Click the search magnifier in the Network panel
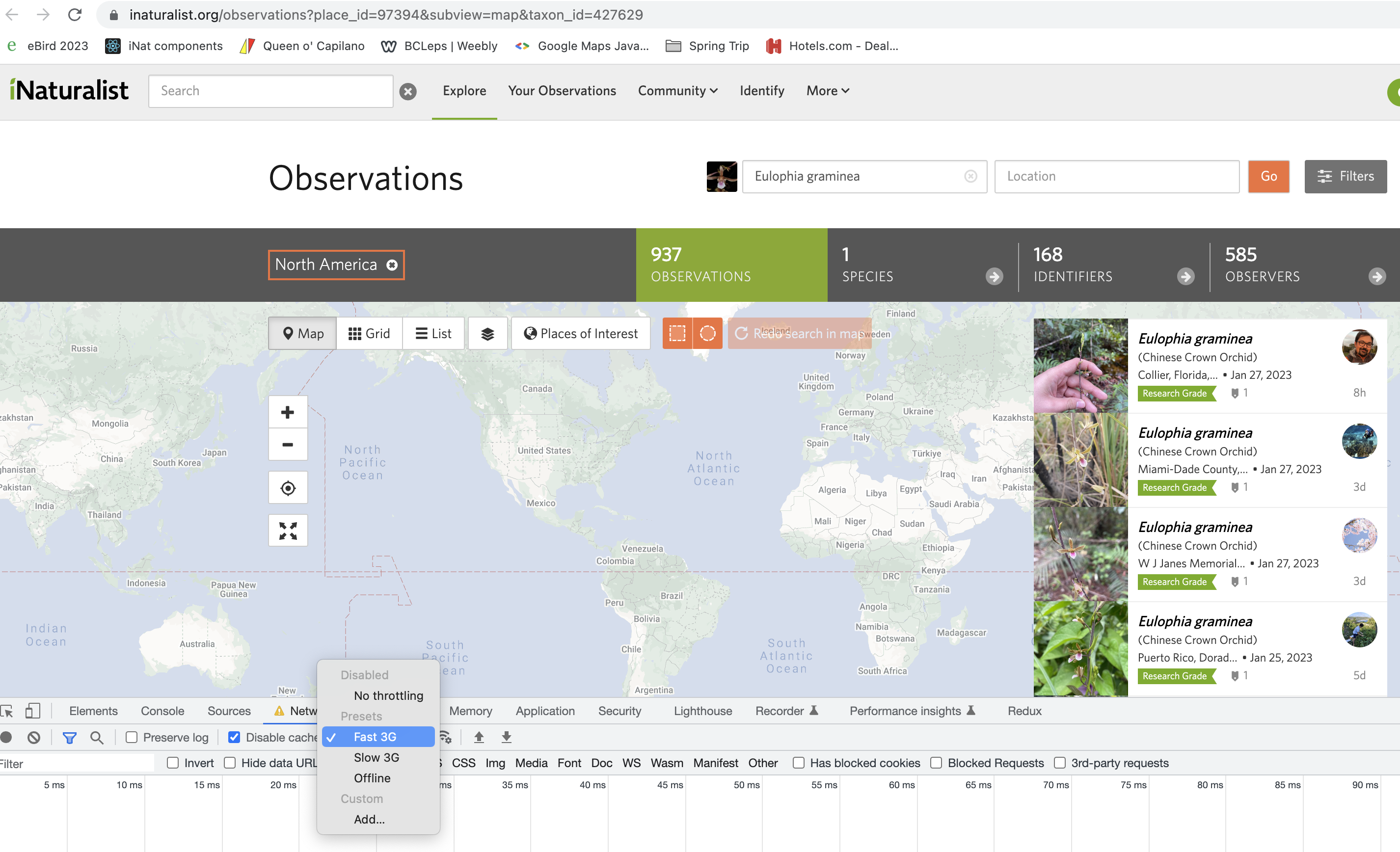 coord(97,737)
